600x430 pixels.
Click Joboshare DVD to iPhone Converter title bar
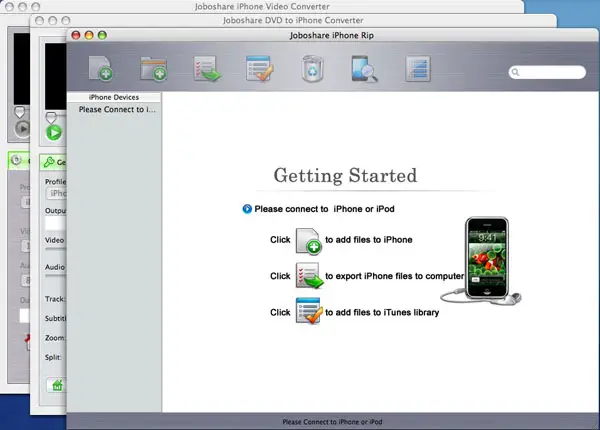coord(293,20)
